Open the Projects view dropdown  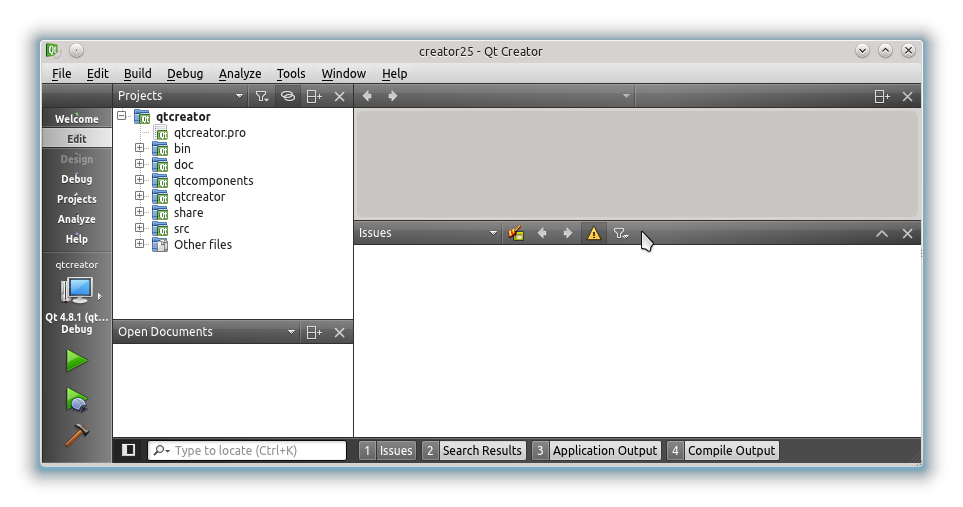click(x=239, y=96)
